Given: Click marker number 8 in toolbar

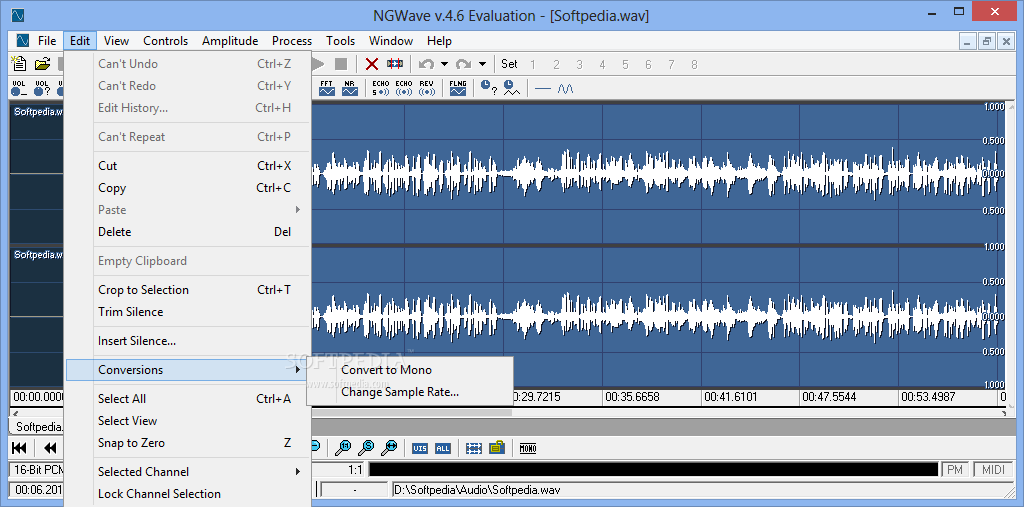Looking at the screenshot, I should (x=694, y=64).
